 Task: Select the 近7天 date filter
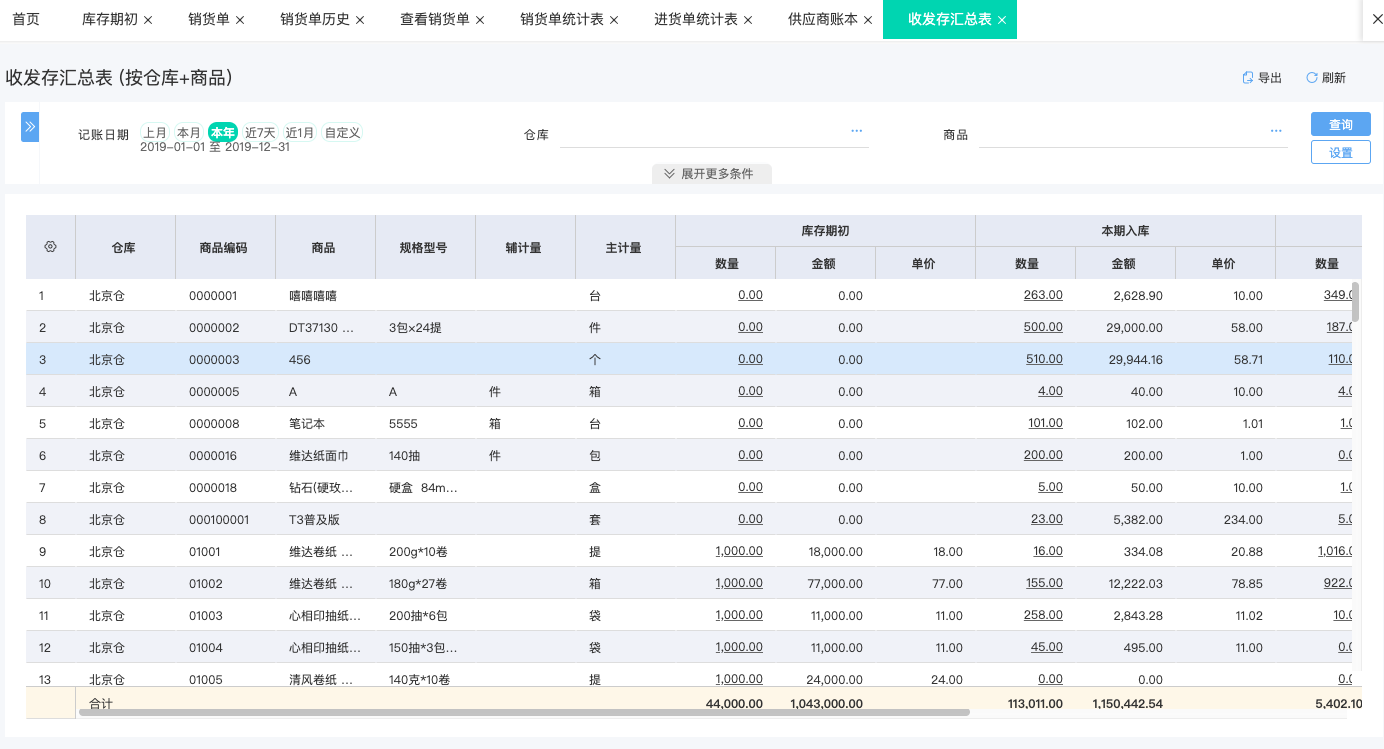coord(259,131)
